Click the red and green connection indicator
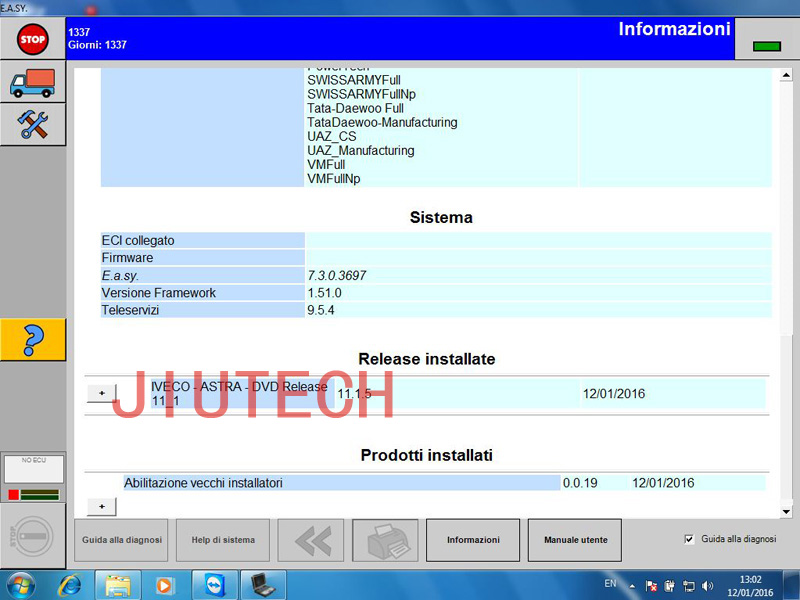This screenshot has width=800, height=600. tap(34, 494)
